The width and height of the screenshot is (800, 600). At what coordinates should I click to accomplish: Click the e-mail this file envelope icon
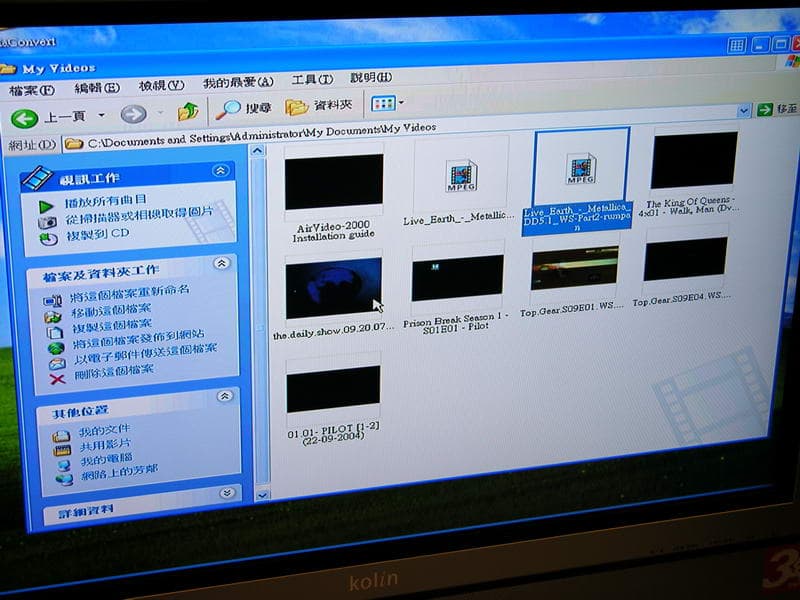coord(57,364)
